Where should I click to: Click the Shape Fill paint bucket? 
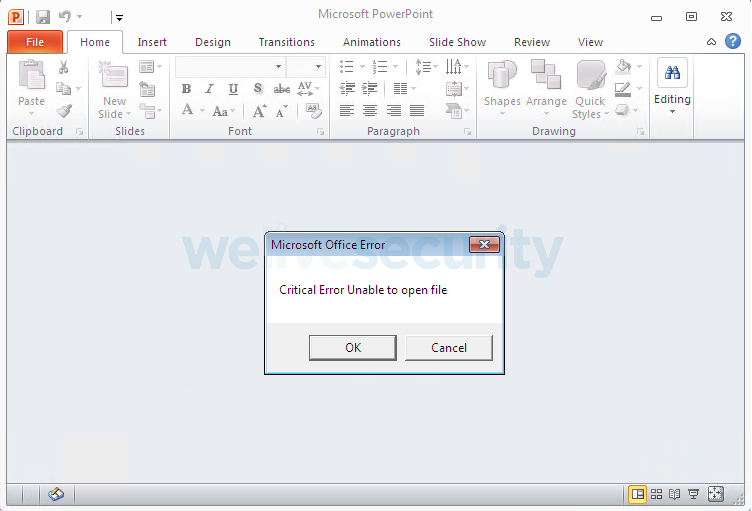tap(623, 66)
